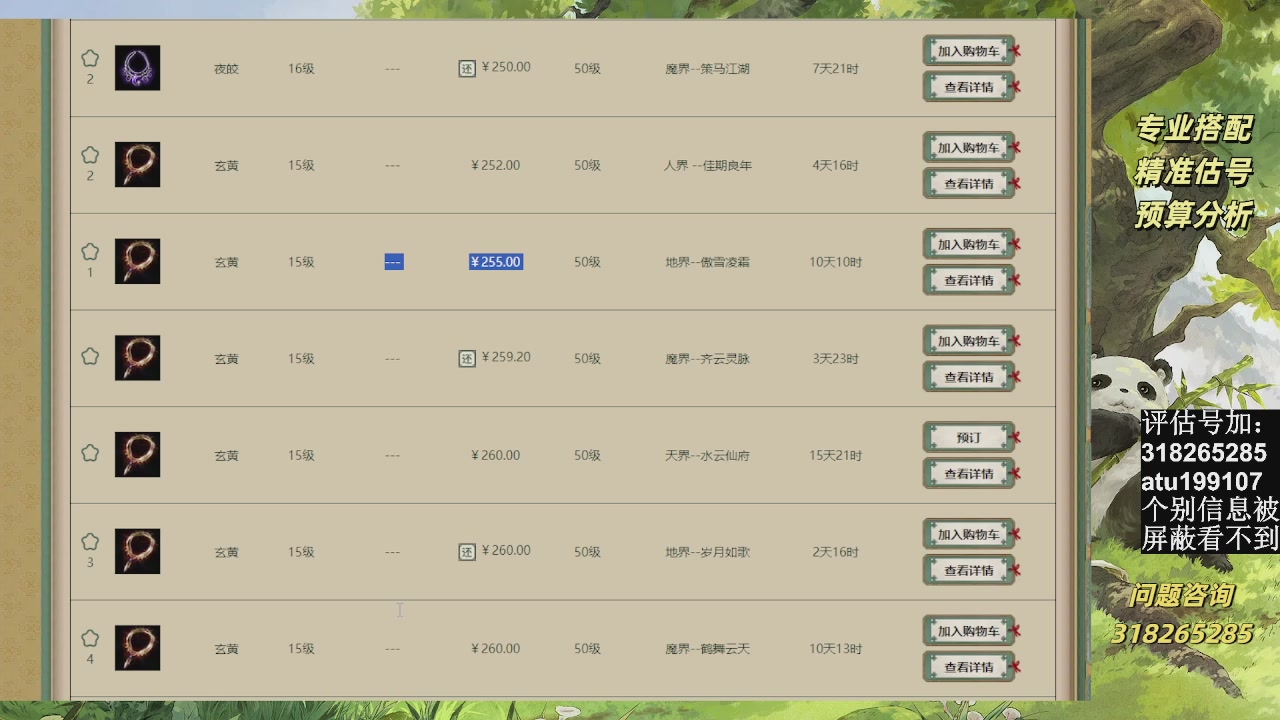Viewport: 1280px width, 720px height.
Task: View details for the 魔界--鹤舞云天 listing
Action: tap(968, 667)
